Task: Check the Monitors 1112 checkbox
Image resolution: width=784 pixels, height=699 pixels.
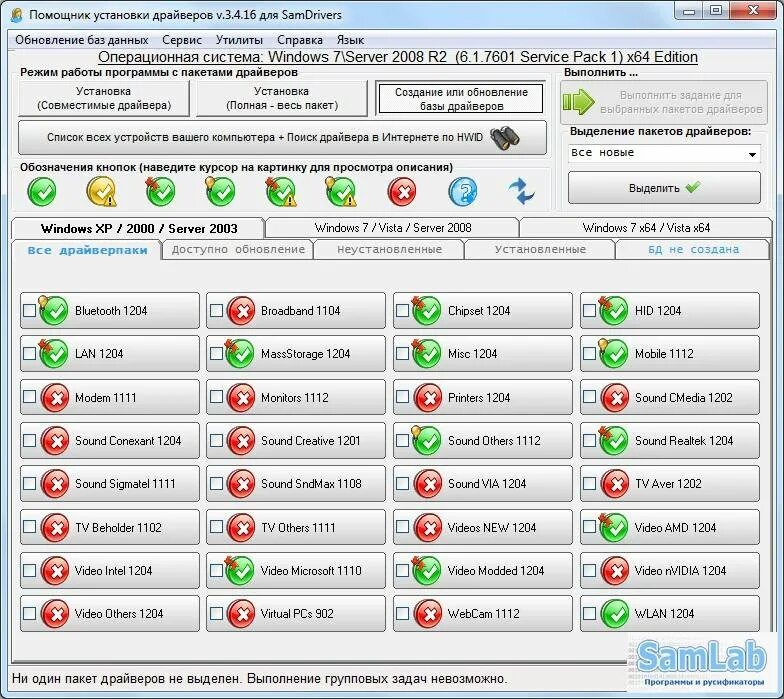Action: coord(216,397)
